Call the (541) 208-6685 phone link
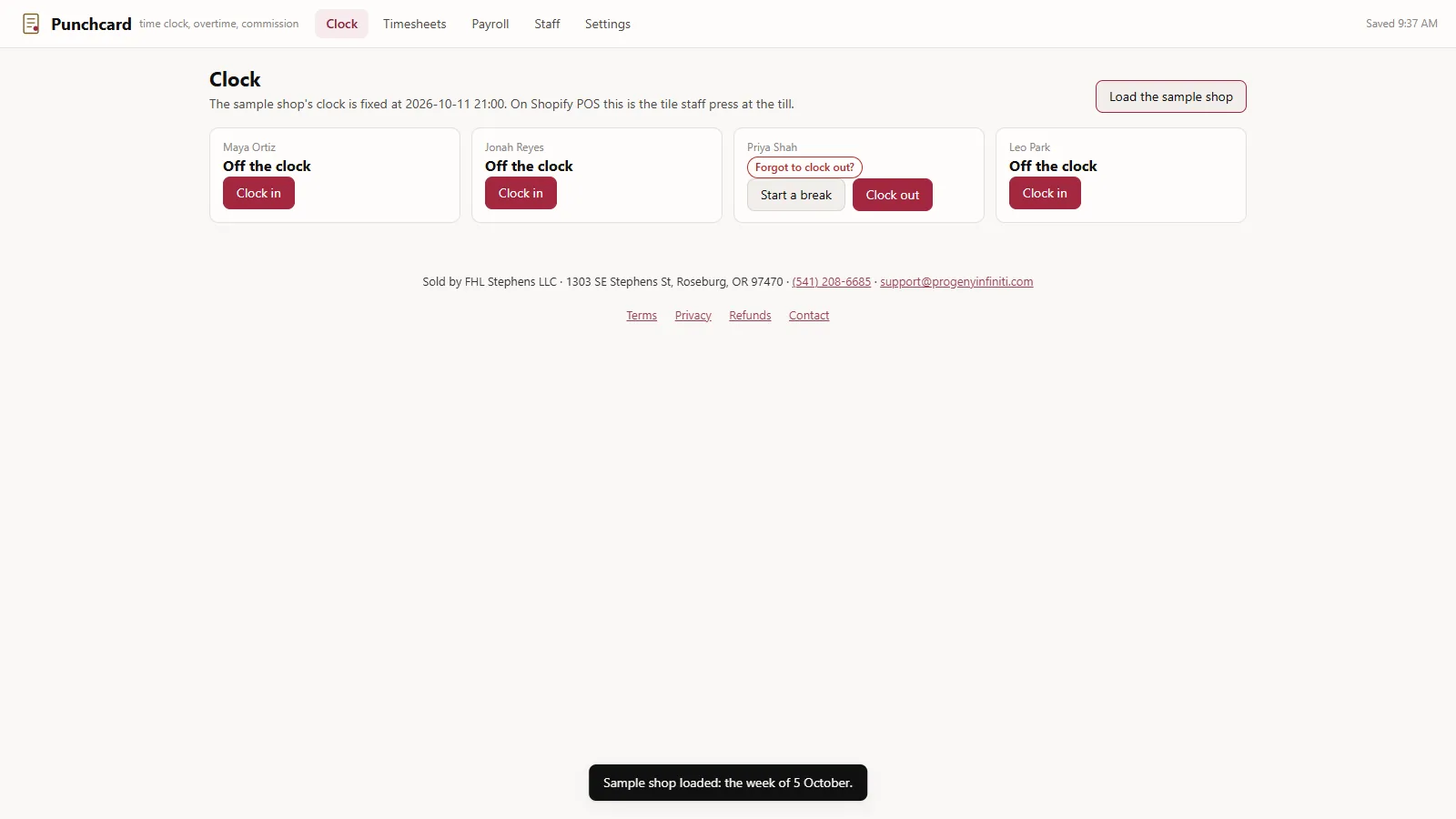Screen dimensions: 1456x819 (x=832, y=282)
